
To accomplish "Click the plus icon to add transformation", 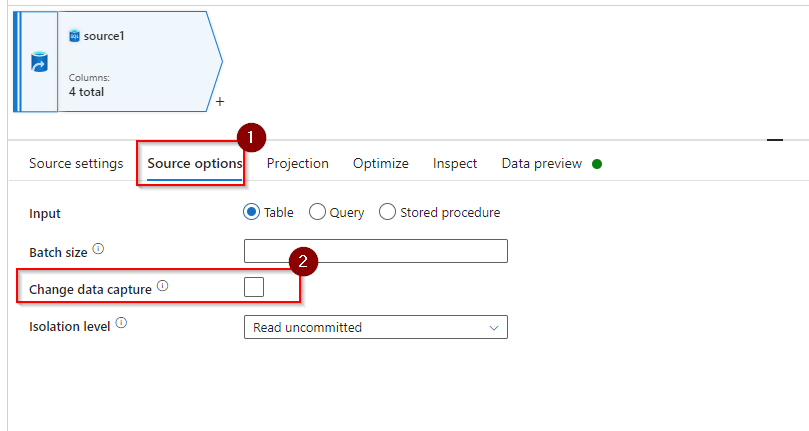I will (220, 102).
